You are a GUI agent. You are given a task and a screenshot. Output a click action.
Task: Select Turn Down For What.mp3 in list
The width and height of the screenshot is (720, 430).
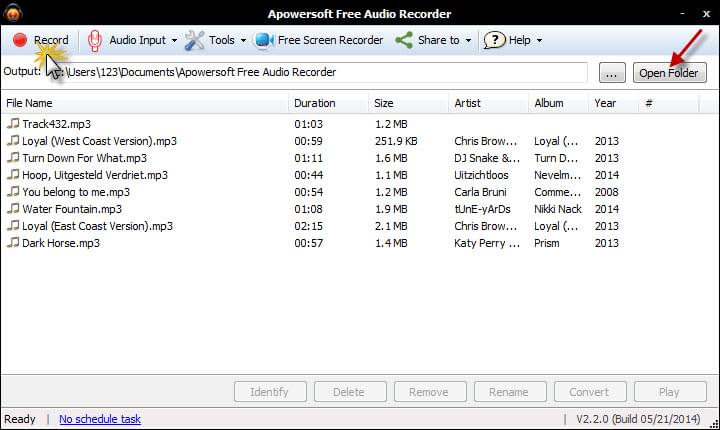tap(84, 158)
